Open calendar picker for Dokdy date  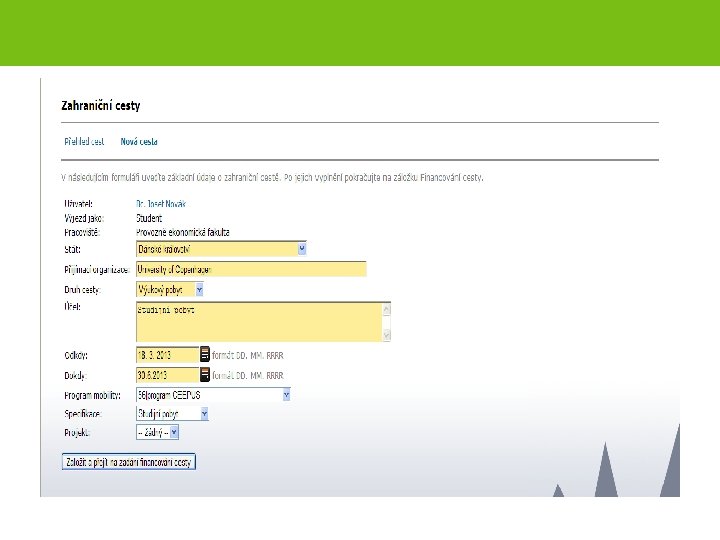[205, 375]
